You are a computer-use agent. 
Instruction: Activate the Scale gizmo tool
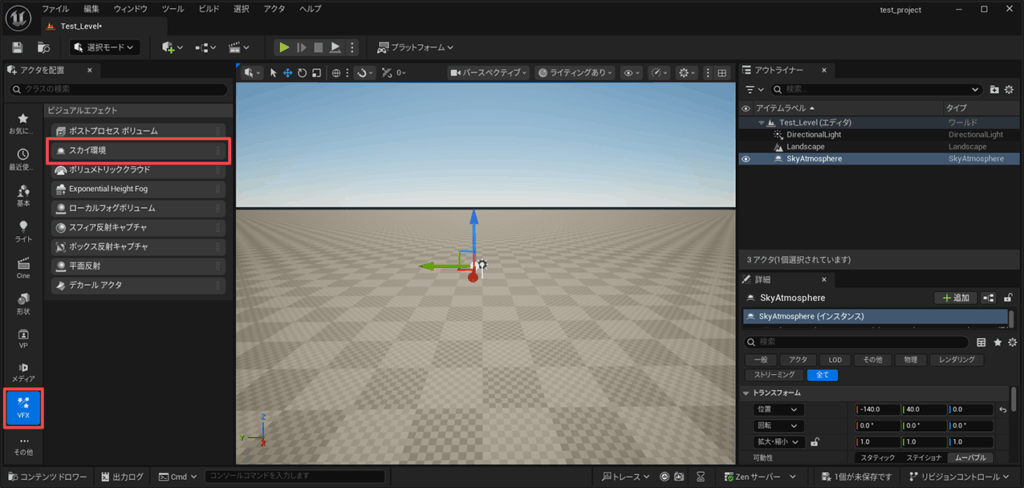(316, 73)
